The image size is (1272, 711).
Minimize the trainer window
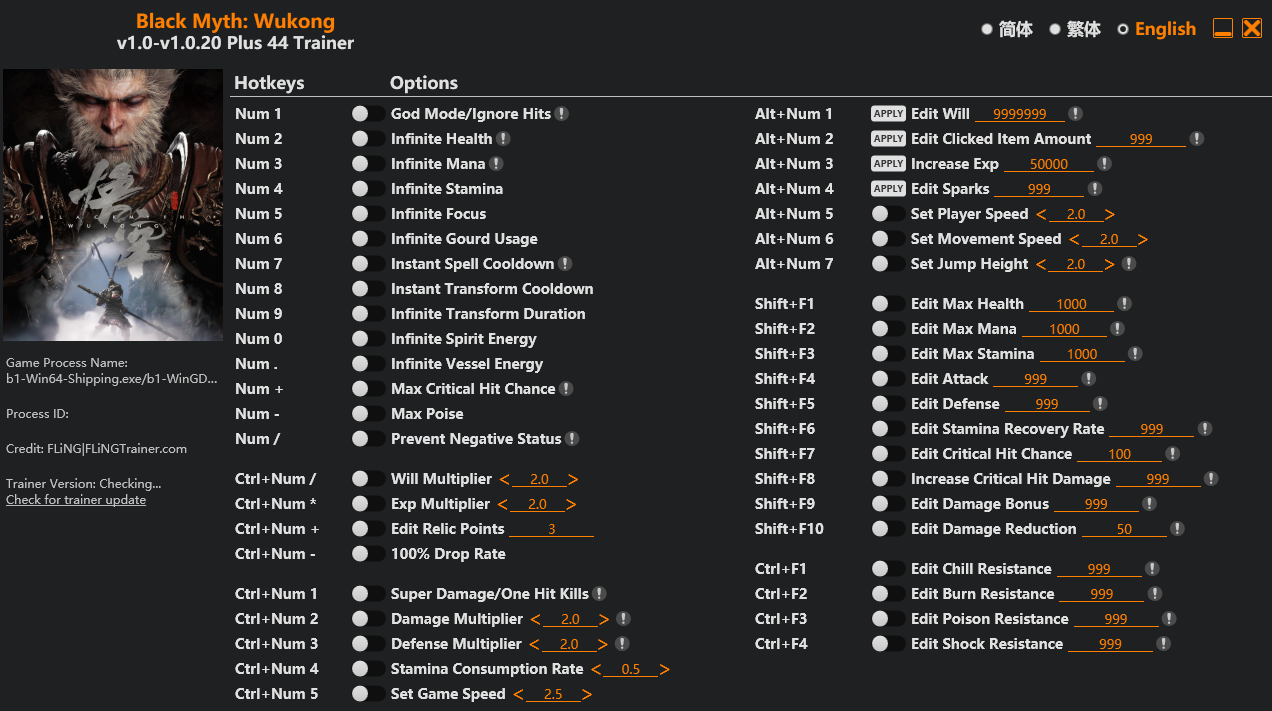point(1223,28)
